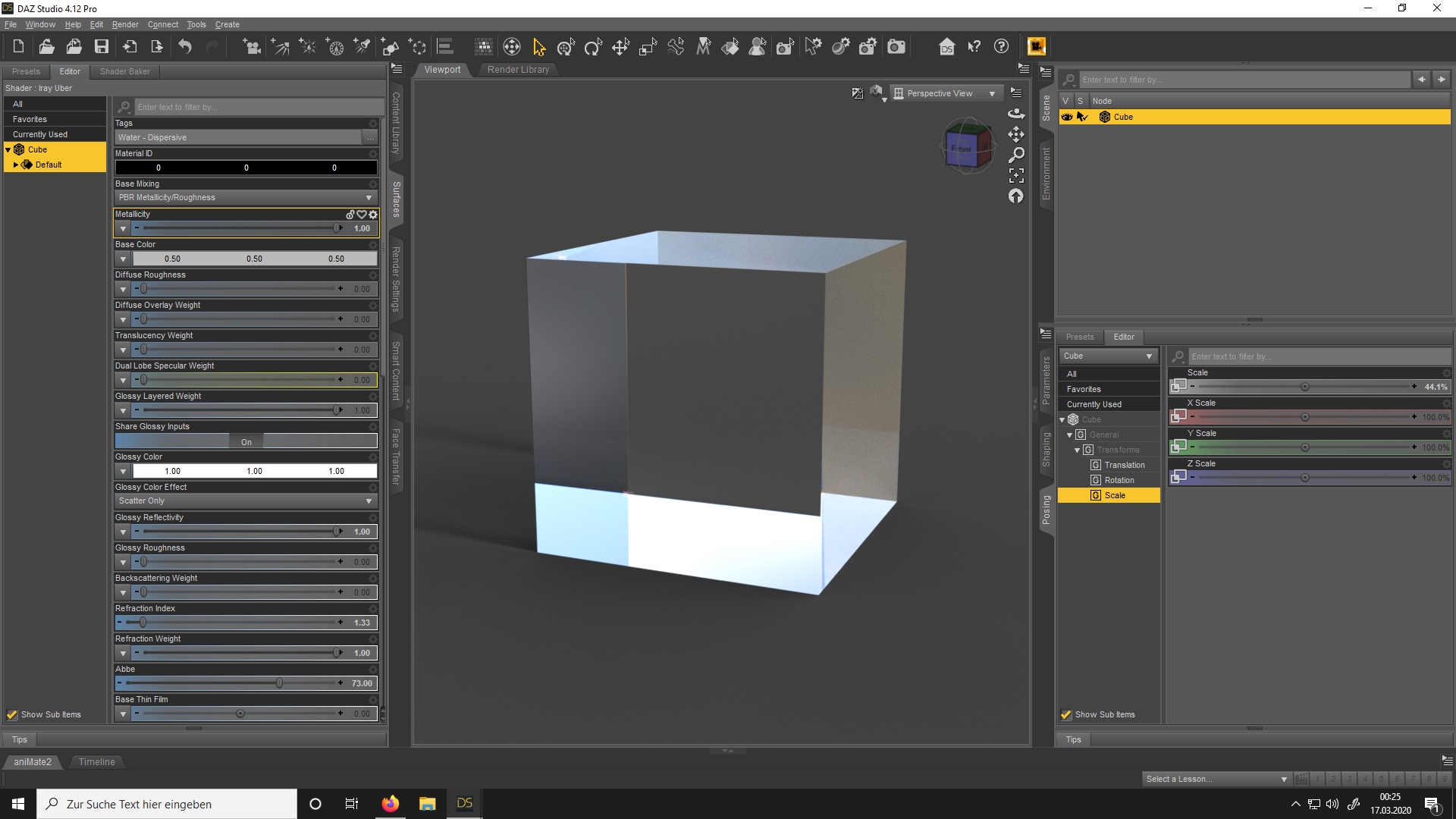1456x819 pixels.
Task: Uncheck Show Sub Items in Surfaces pane
Action: [12, 714]
